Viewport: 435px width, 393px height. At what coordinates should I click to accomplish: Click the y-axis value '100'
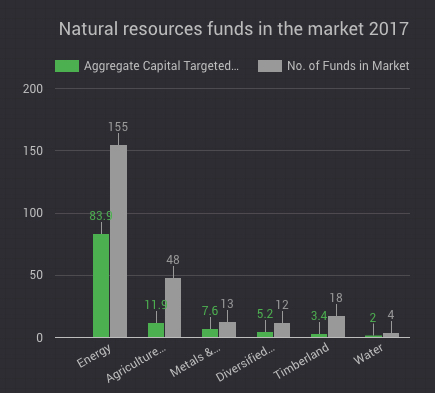33,213
